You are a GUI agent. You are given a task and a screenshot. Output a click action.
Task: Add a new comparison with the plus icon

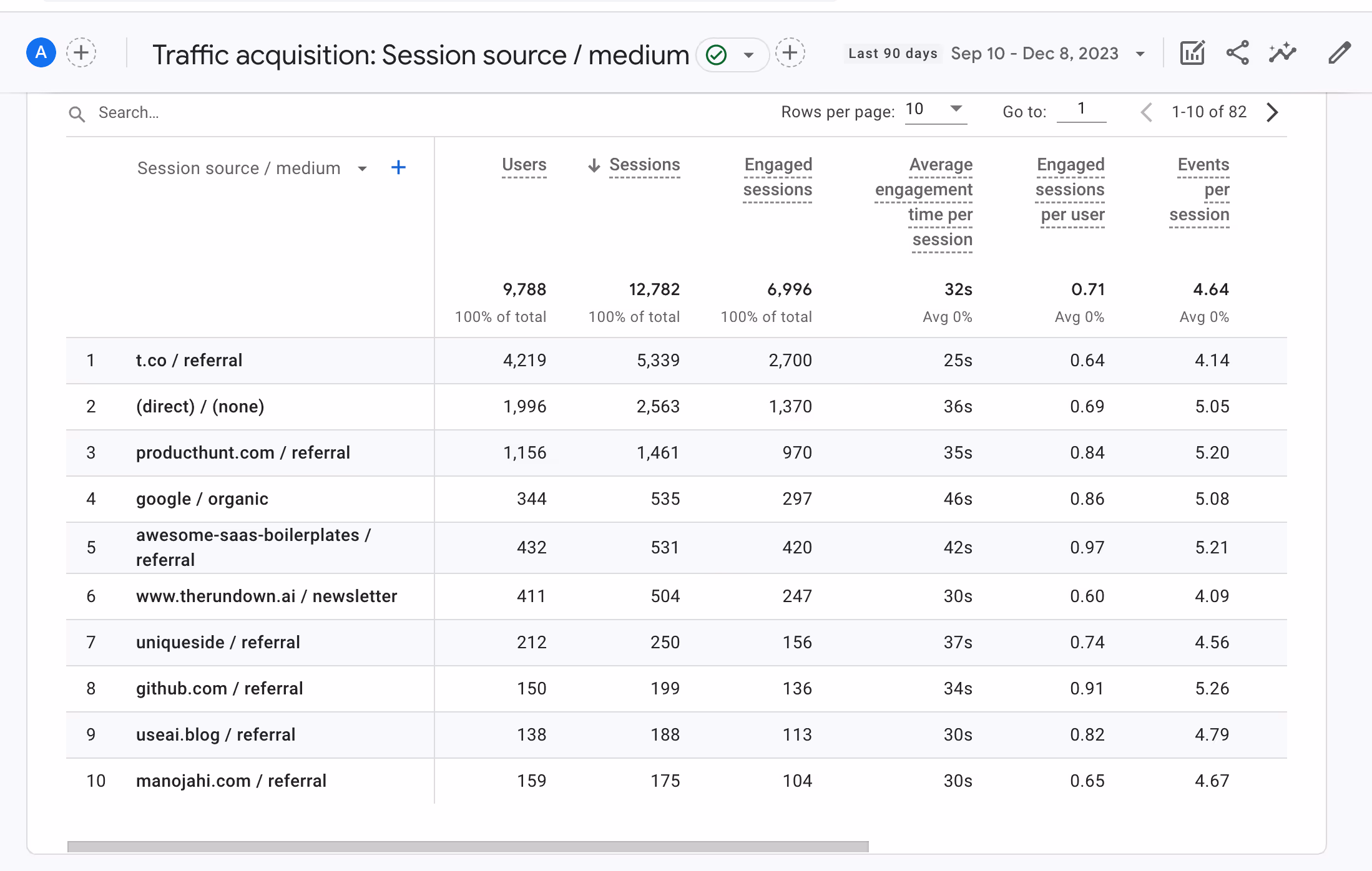[81, 53]
